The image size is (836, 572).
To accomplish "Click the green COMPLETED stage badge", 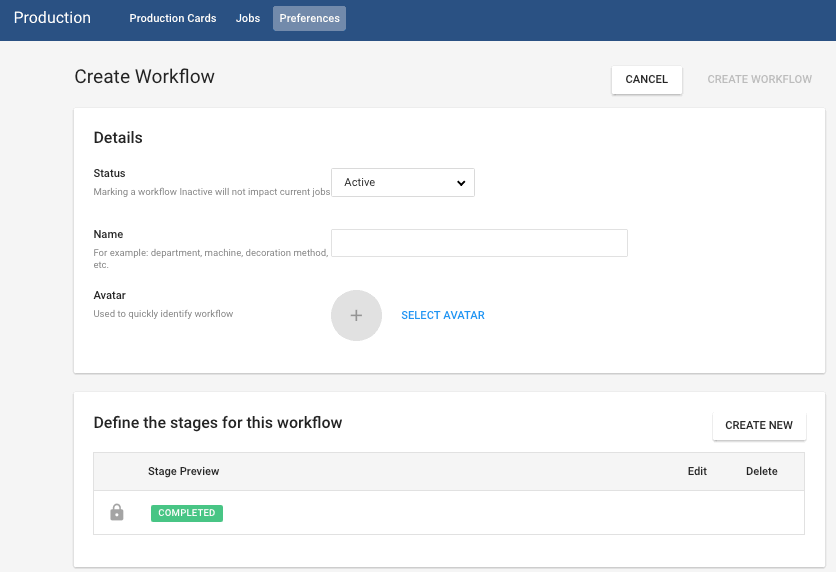I will click(x=187, y=513).
